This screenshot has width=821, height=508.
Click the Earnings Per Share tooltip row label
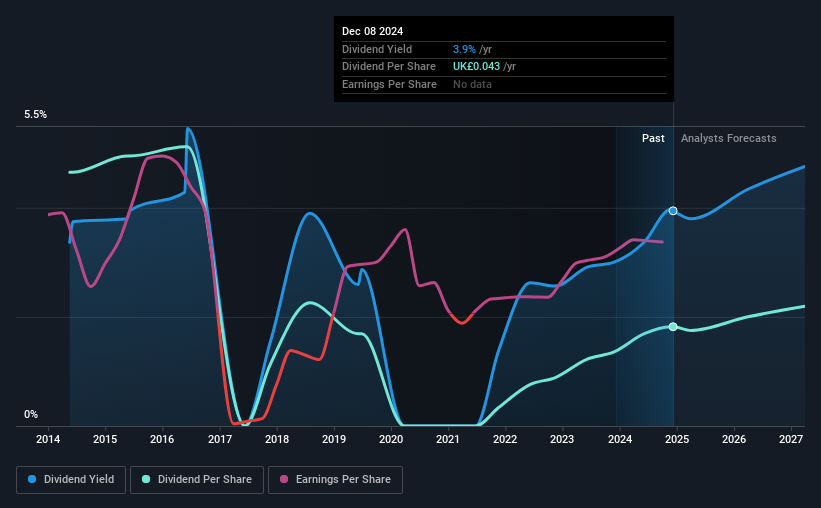click(x=390, y=84)
